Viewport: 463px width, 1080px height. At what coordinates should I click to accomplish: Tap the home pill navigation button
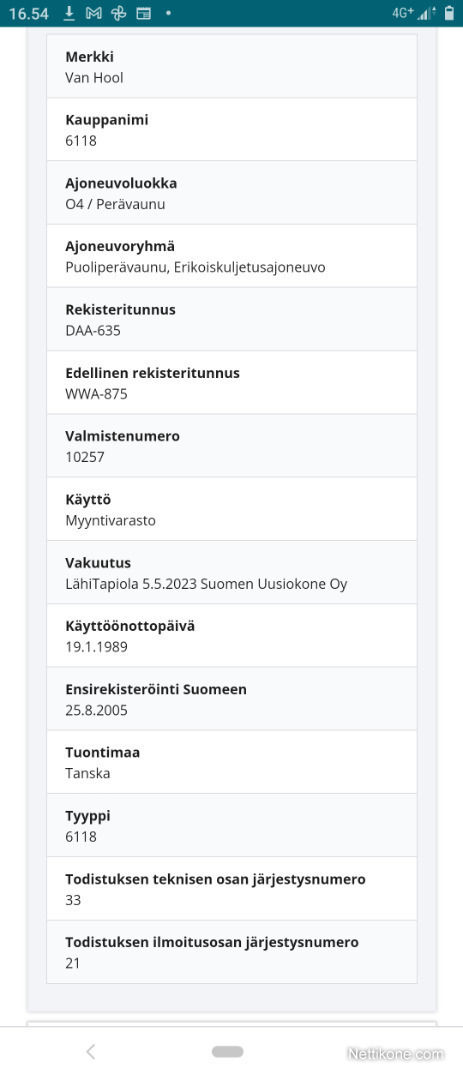[227, 1052]
